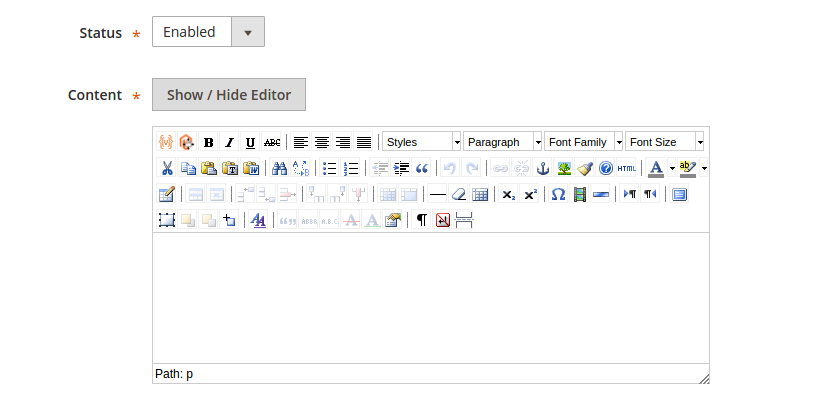The image size is (830, 412).
Task: Justify text fully
Action: [x=364, y=142]
